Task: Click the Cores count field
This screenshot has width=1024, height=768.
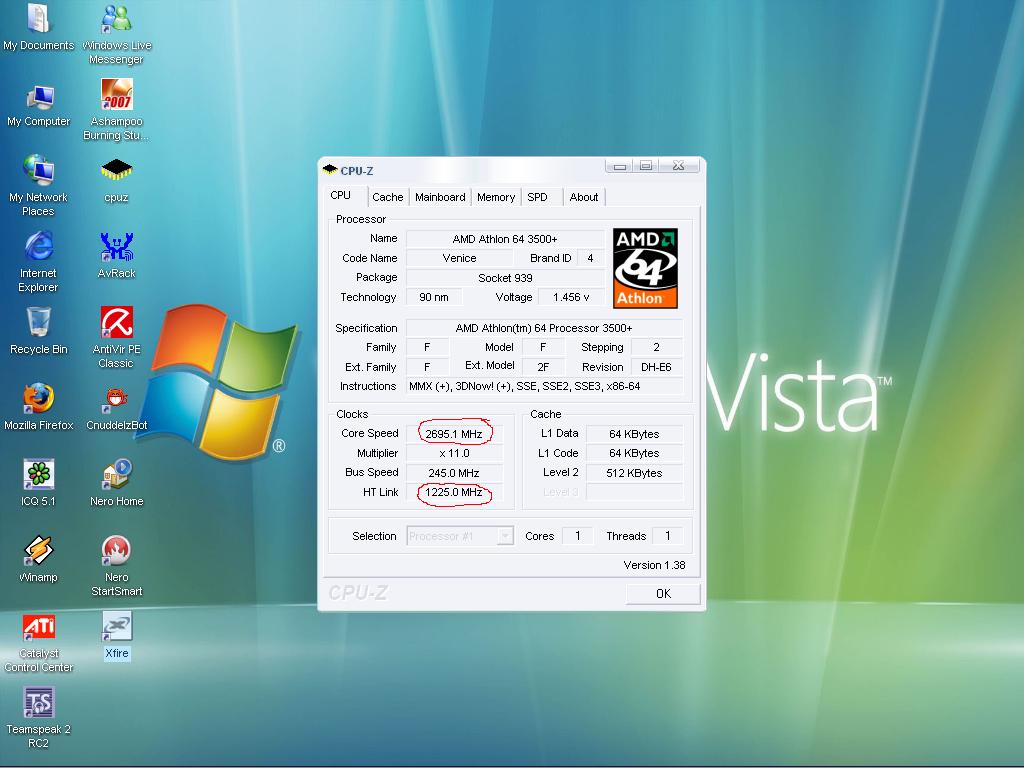Action: coord(577,536)
